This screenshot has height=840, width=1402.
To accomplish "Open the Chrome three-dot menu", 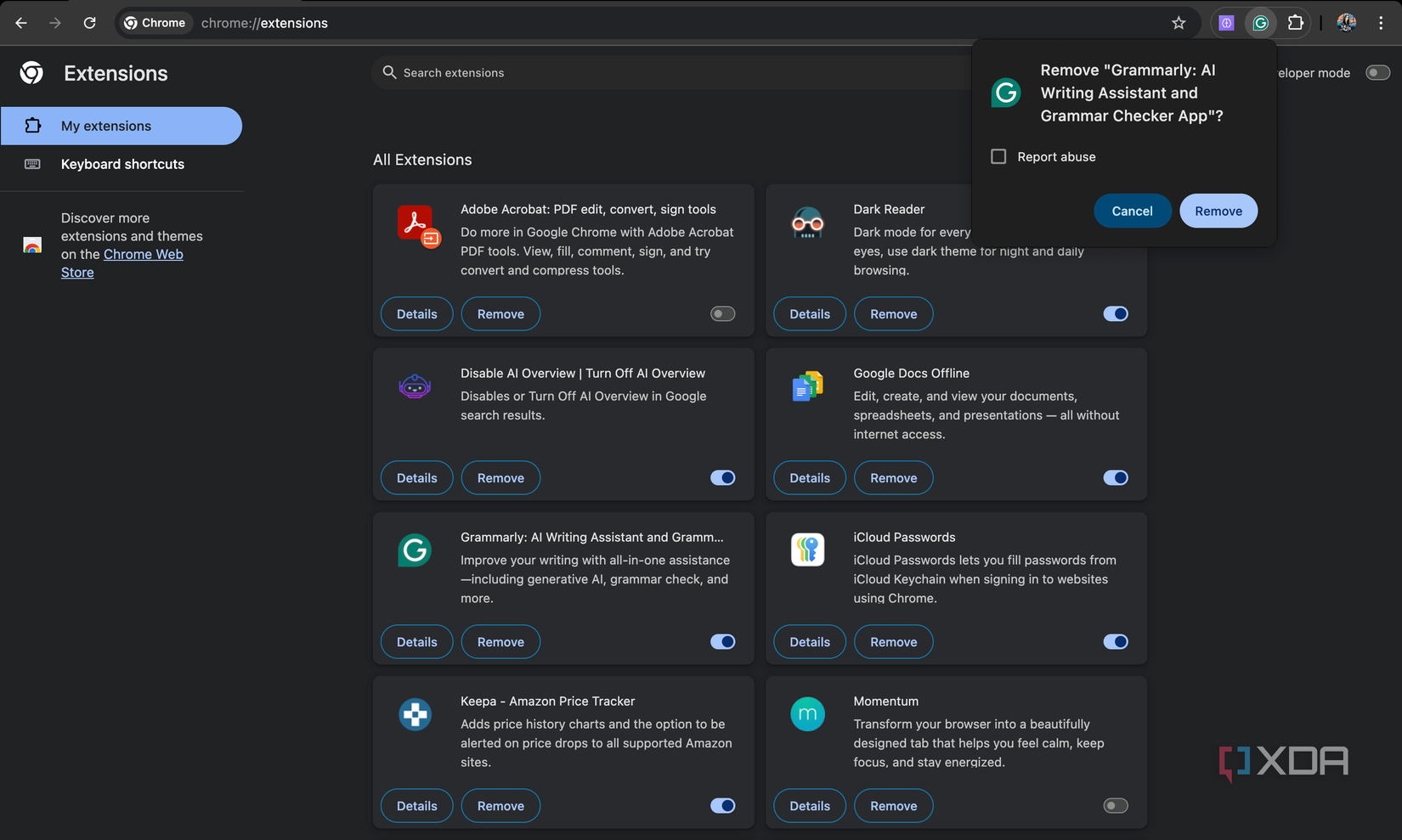I will tap(1381, 23).
